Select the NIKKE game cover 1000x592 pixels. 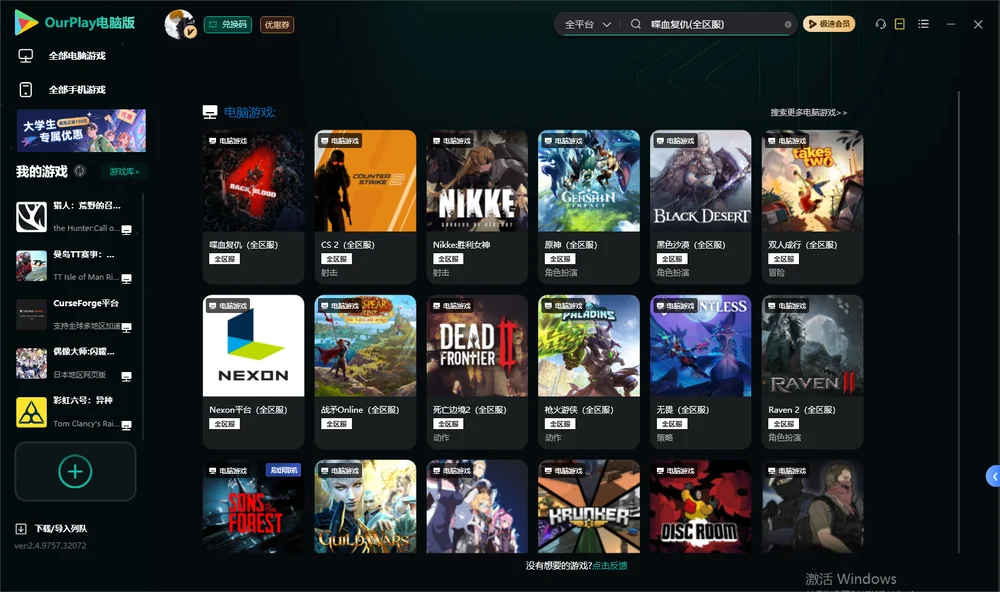tap(477, 181)
